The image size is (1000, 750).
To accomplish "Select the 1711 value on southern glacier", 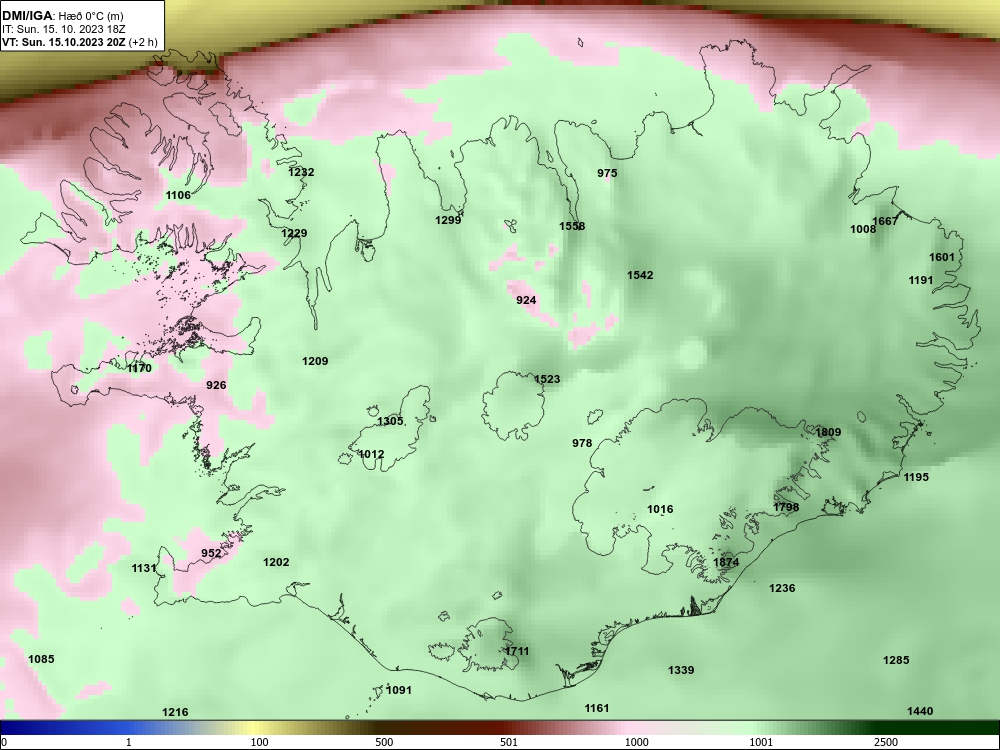I will click(x=517, y=652).
